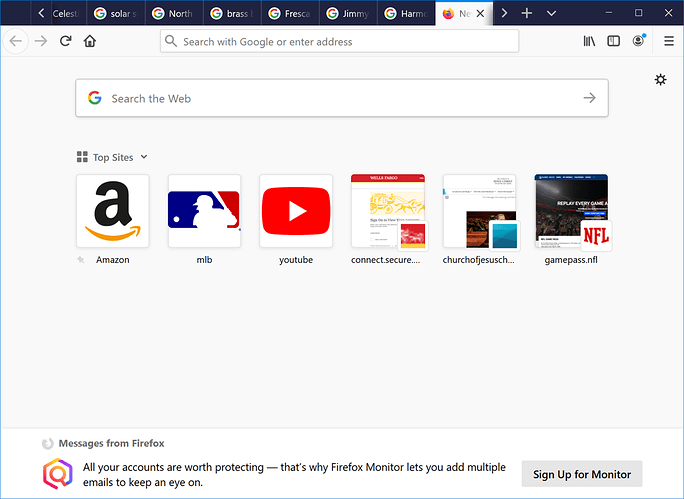Open the churchofjesuschrist top site tile
Viewport: 684px width, 499px height.
479,211
